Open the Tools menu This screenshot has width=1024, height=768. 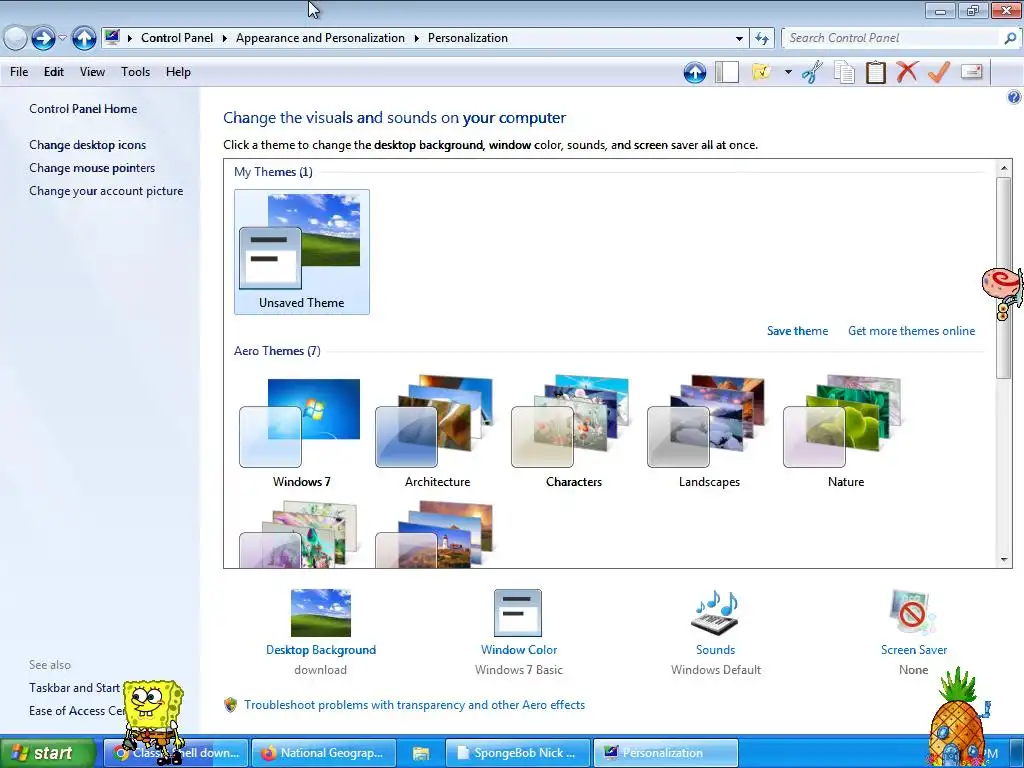(x=135, y=72)
